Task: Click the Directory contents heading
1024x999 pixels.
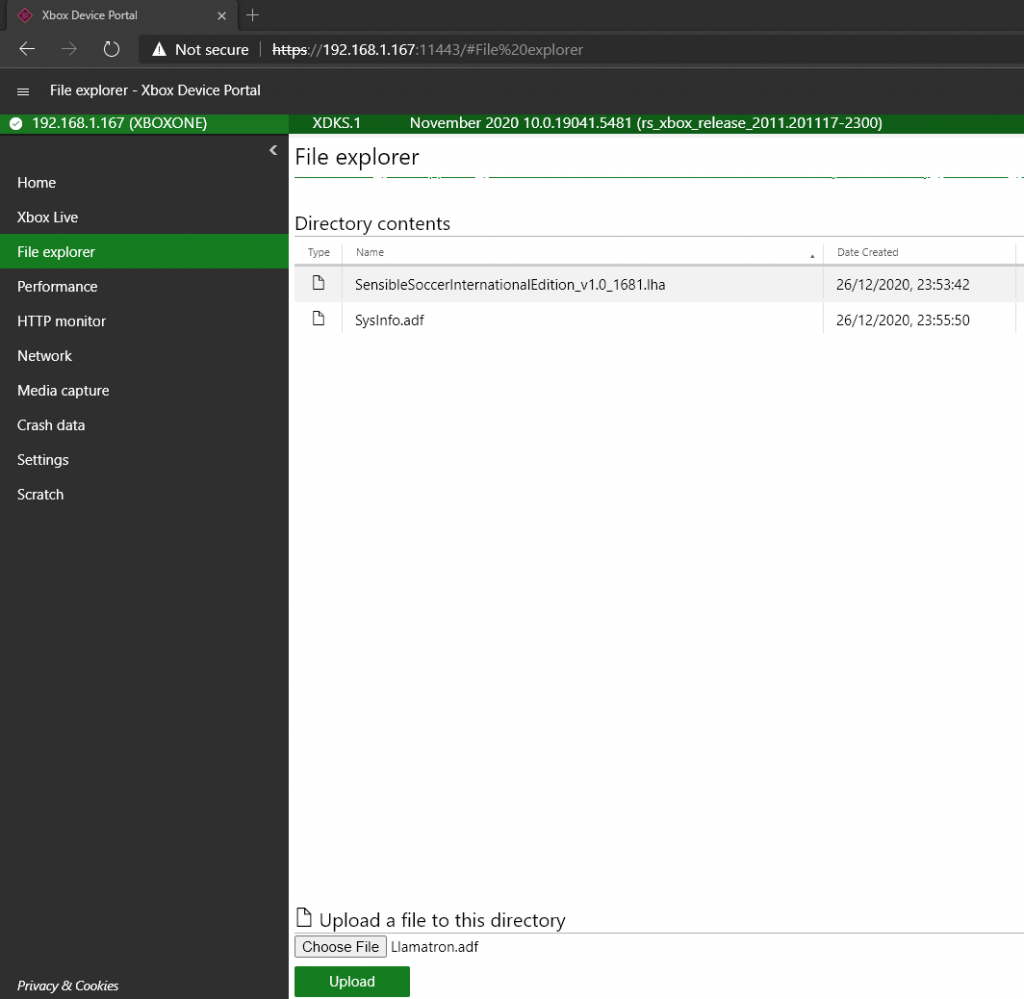Action: coord(372,223)
